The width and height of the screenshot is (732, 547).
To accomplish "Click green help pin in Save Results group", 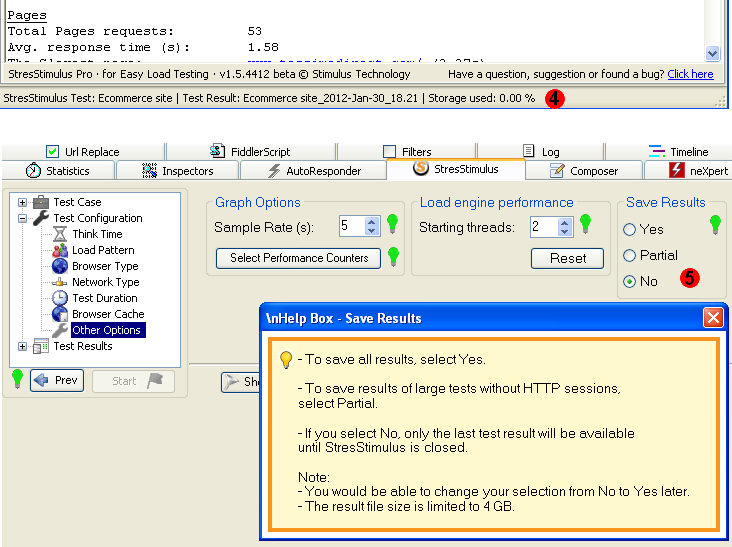I will coord(715,225).
